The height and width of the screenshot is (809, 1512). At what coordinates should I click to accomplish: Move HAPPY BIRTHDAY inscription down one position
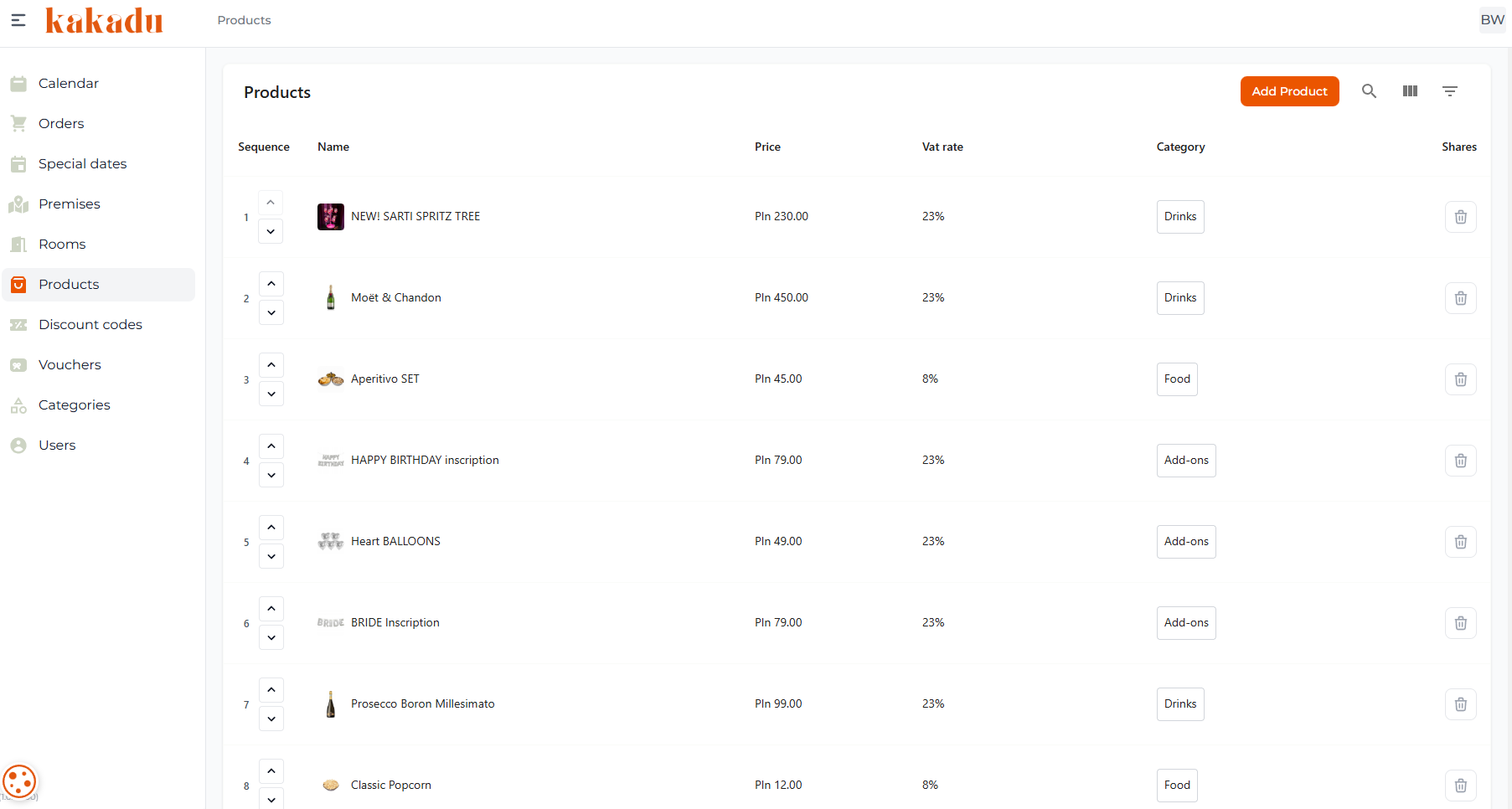[271, 475]
